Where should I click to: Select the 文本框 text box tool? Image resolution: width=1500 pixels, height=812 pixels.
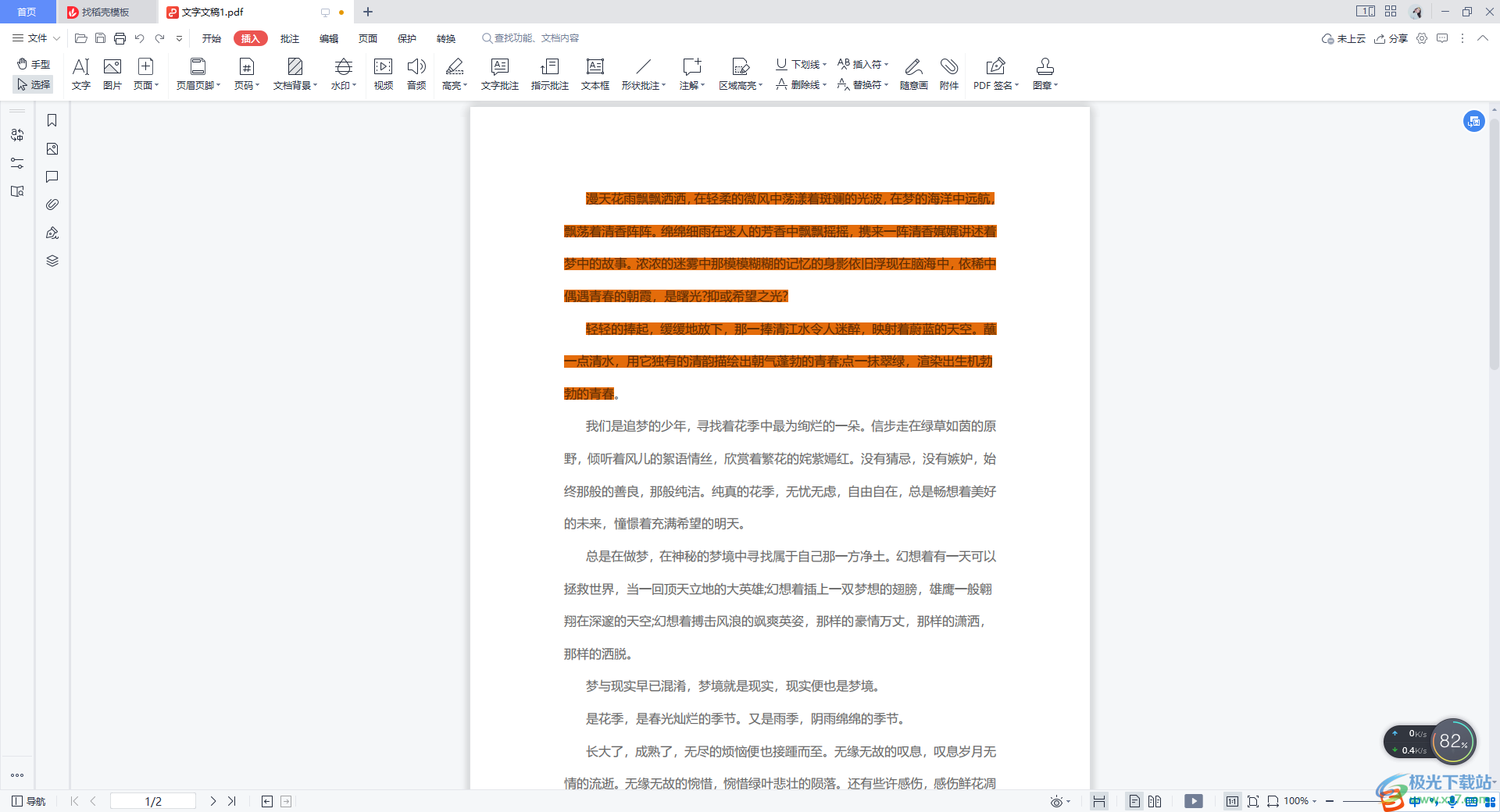[x=595, y=74]
